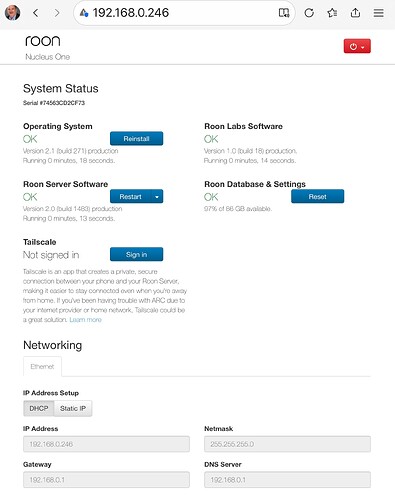This screenshot has height=500, width=395.
Task: Click the Networking heading
Action: pos(53,345)
